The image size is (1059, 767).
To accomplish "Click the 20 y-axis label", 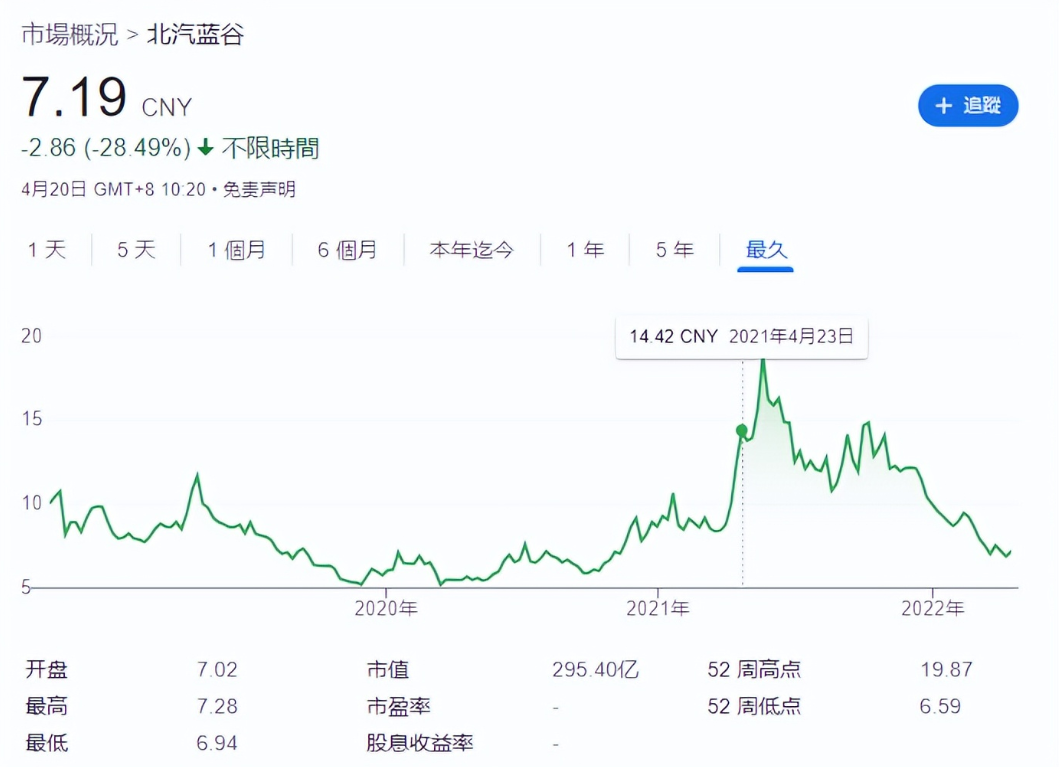I will tap(31, 336).
